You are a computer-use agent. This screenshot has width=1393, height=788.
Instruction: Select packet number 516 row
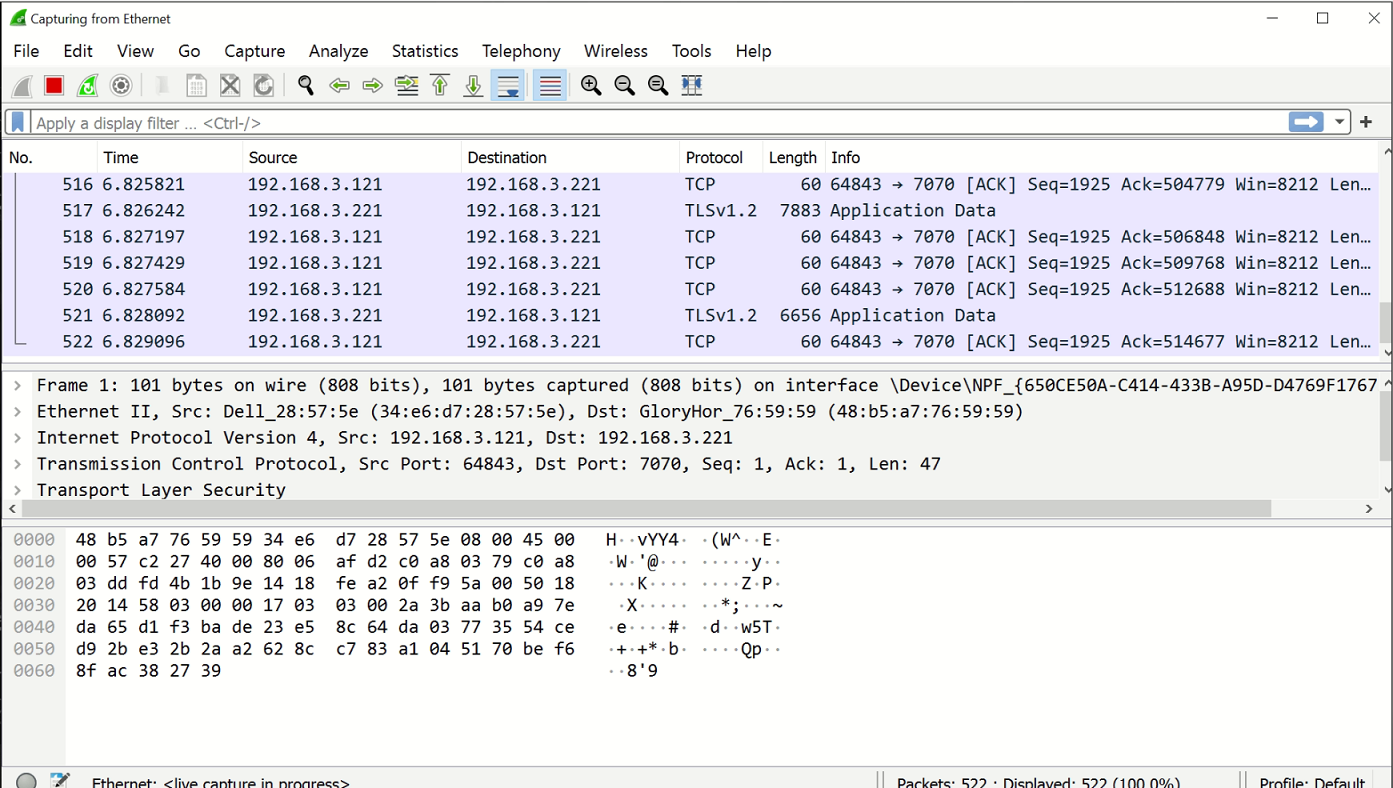tap(690, 185)
